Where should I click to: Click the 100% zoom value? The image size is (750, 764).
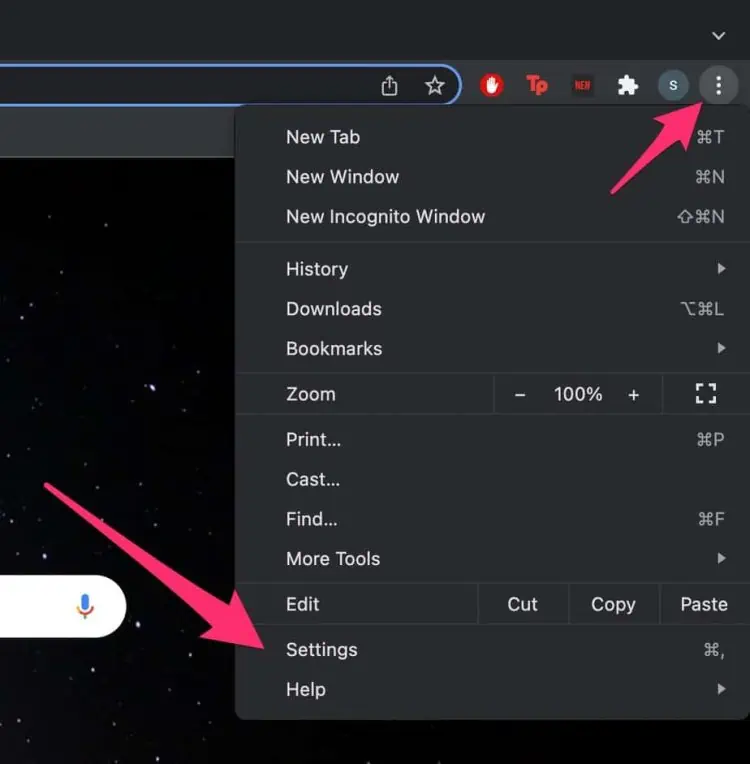[x=577, y=394]
